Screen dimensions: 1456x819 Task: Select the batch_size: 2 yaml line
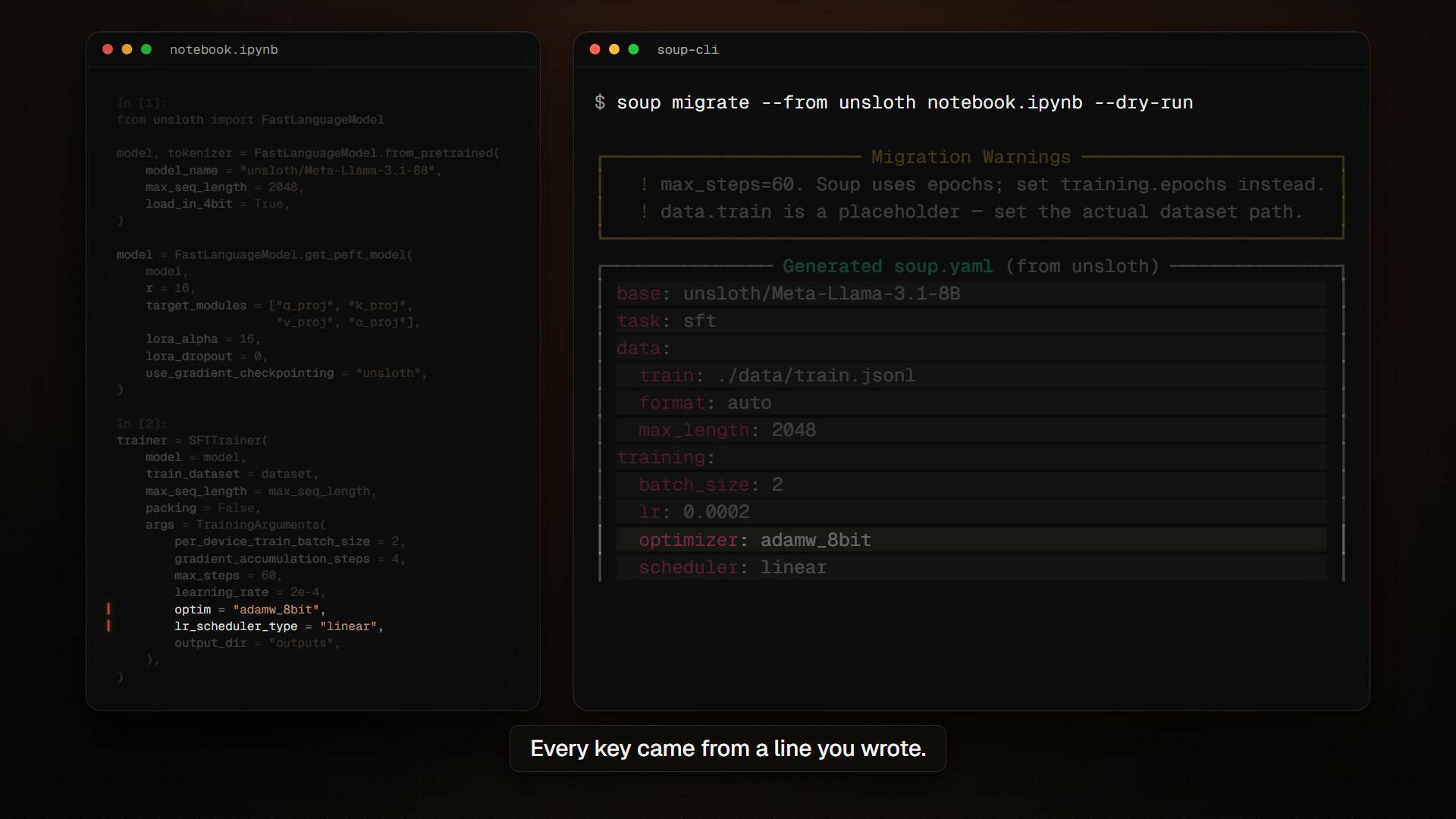pyautogui.click(x=971, y=485)
